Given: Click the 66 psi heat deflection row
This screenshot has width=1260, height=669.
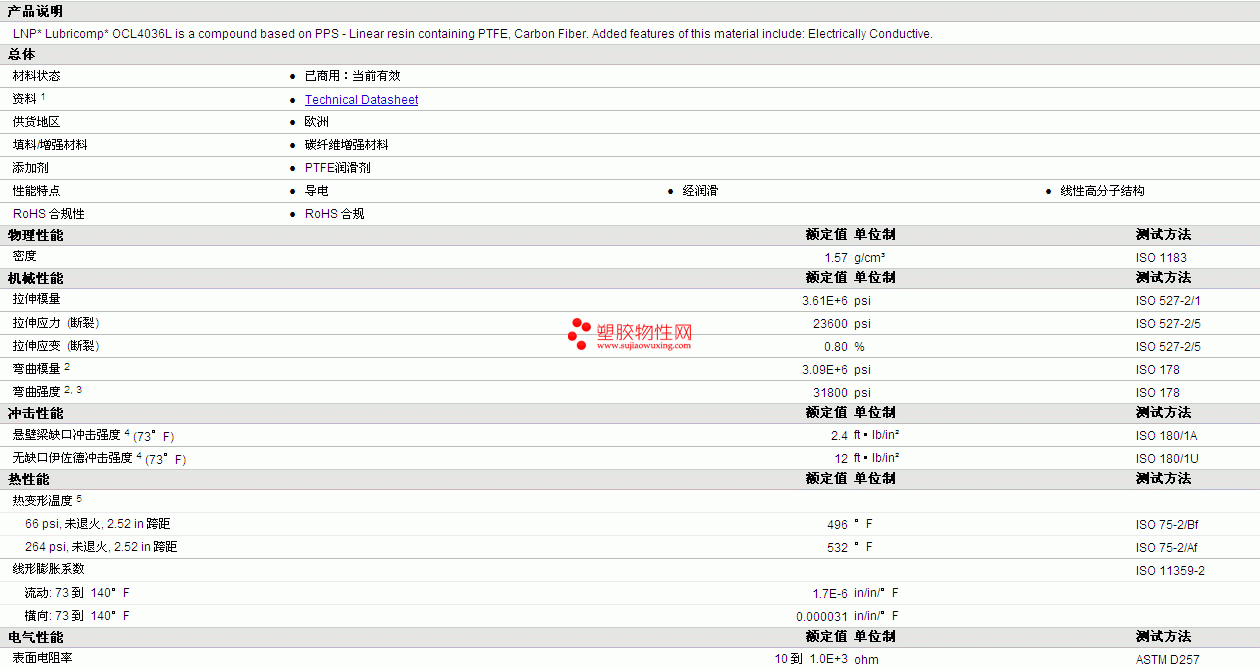Looking at the screenshot, I should [x=98, y=524].
